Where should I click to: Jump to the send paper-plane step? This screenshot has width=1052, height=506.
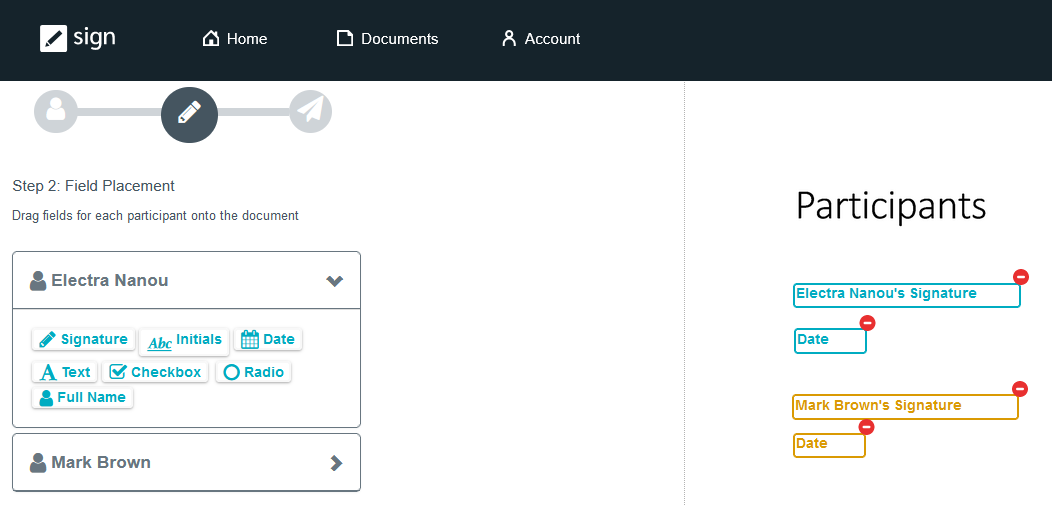click(311, 111)
